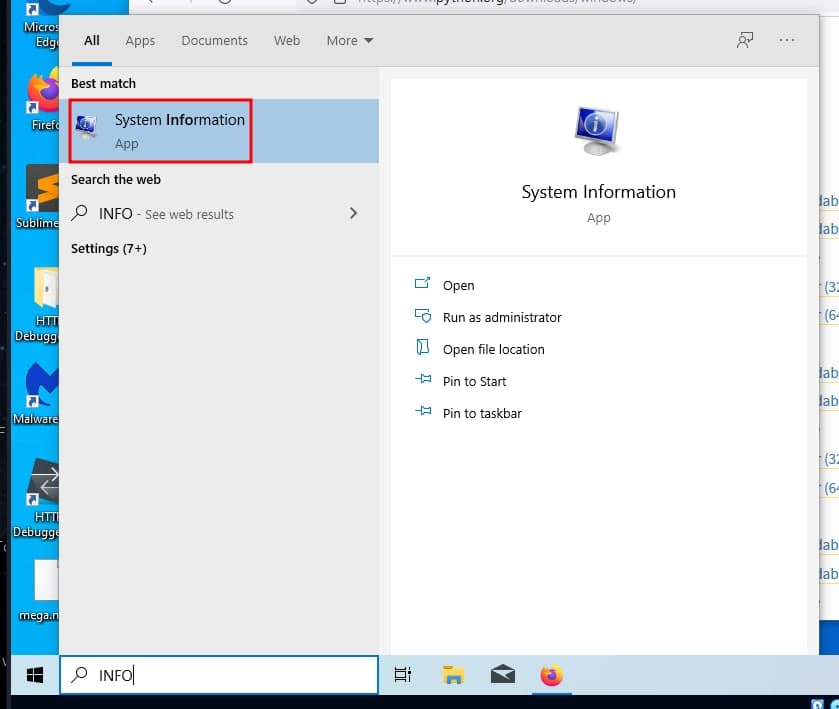Image resolution: width=839 pixels, height=709 pixels.
Task: Expand the More filter dropdown
Action: (349, 41)
